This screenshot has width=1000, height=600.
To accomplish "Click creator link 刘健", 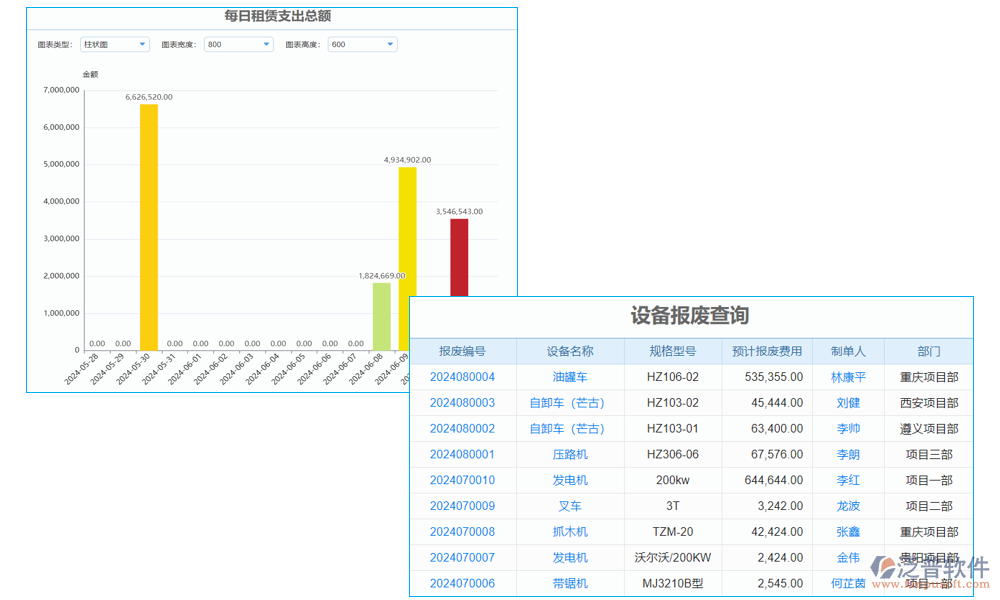I will [847, 403].
